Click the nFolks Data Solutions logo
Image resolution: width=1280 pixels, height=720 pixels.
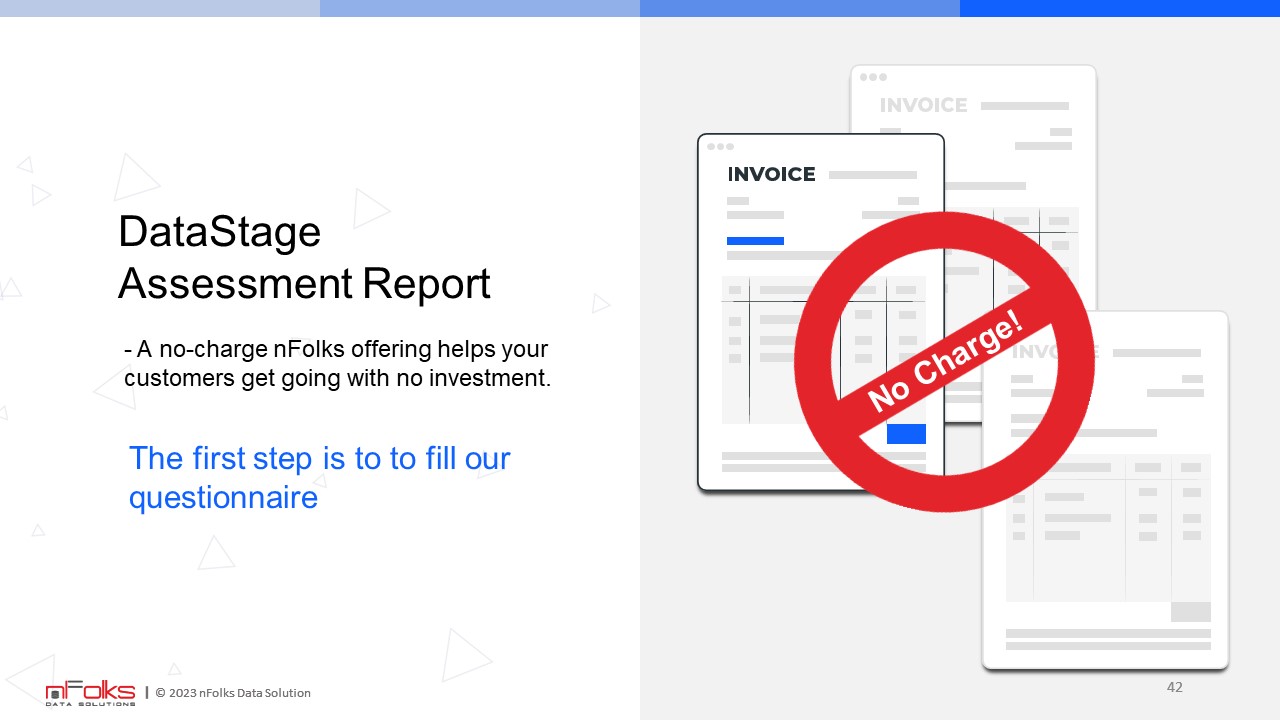click(90, 693)
